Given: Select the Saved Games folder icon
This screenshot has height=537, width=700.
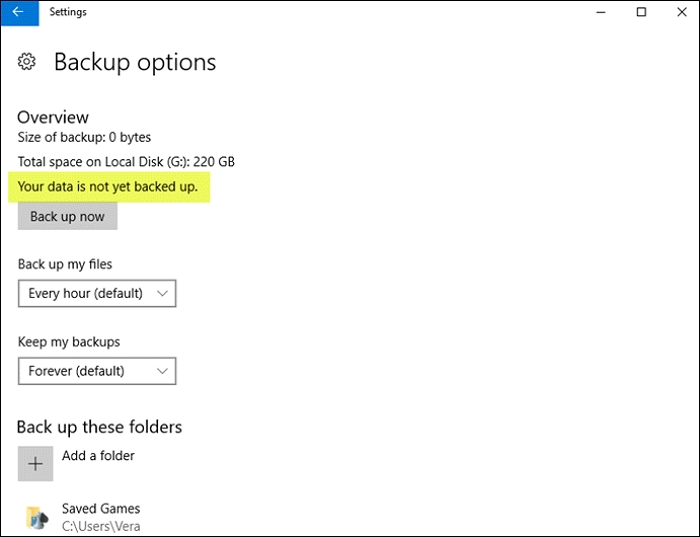Looking at the screenshot, I should pos(37,516).
